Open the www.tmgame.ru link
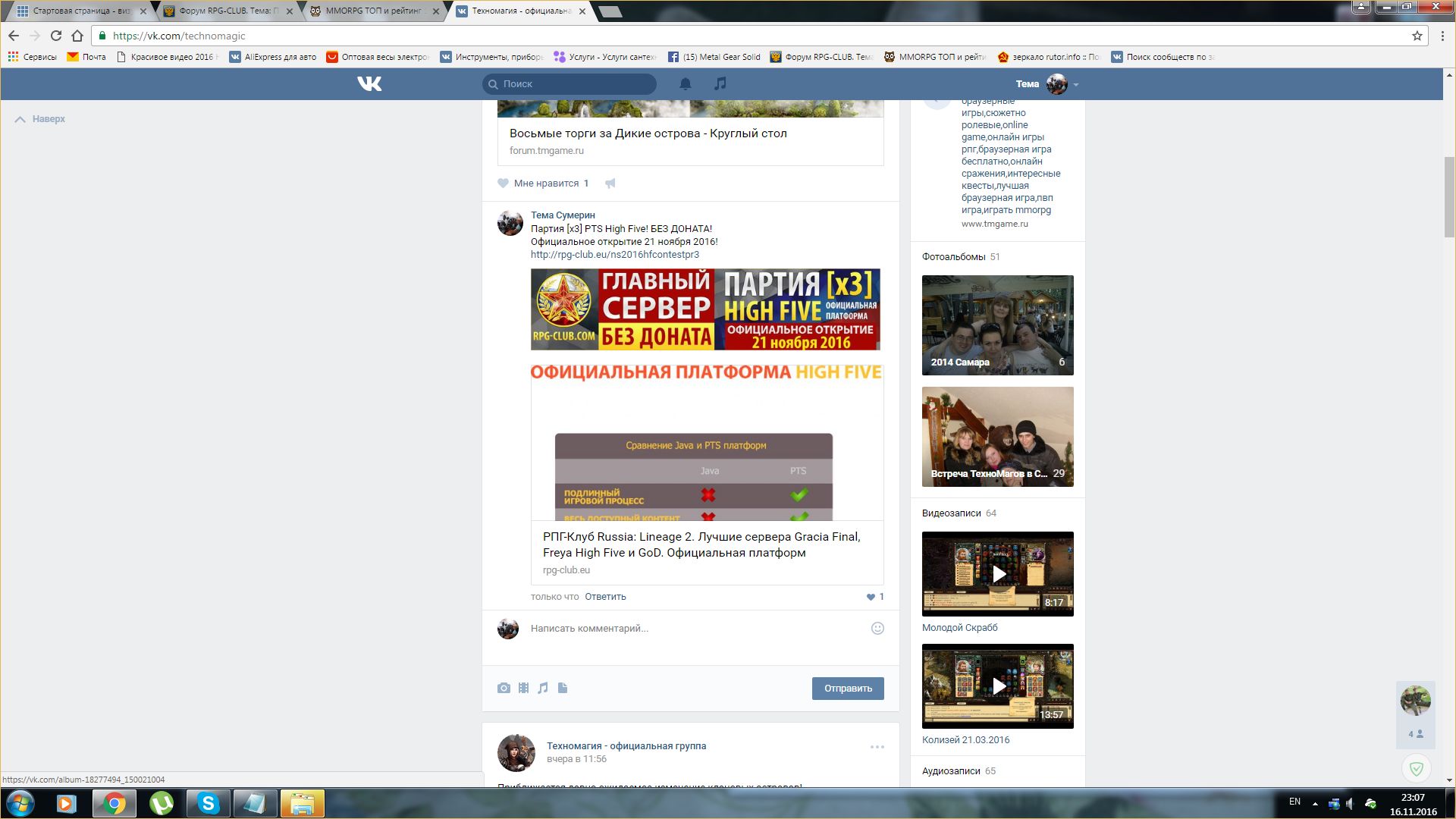The width and height of the screenshot is (1456, 819). click(995, 224)
